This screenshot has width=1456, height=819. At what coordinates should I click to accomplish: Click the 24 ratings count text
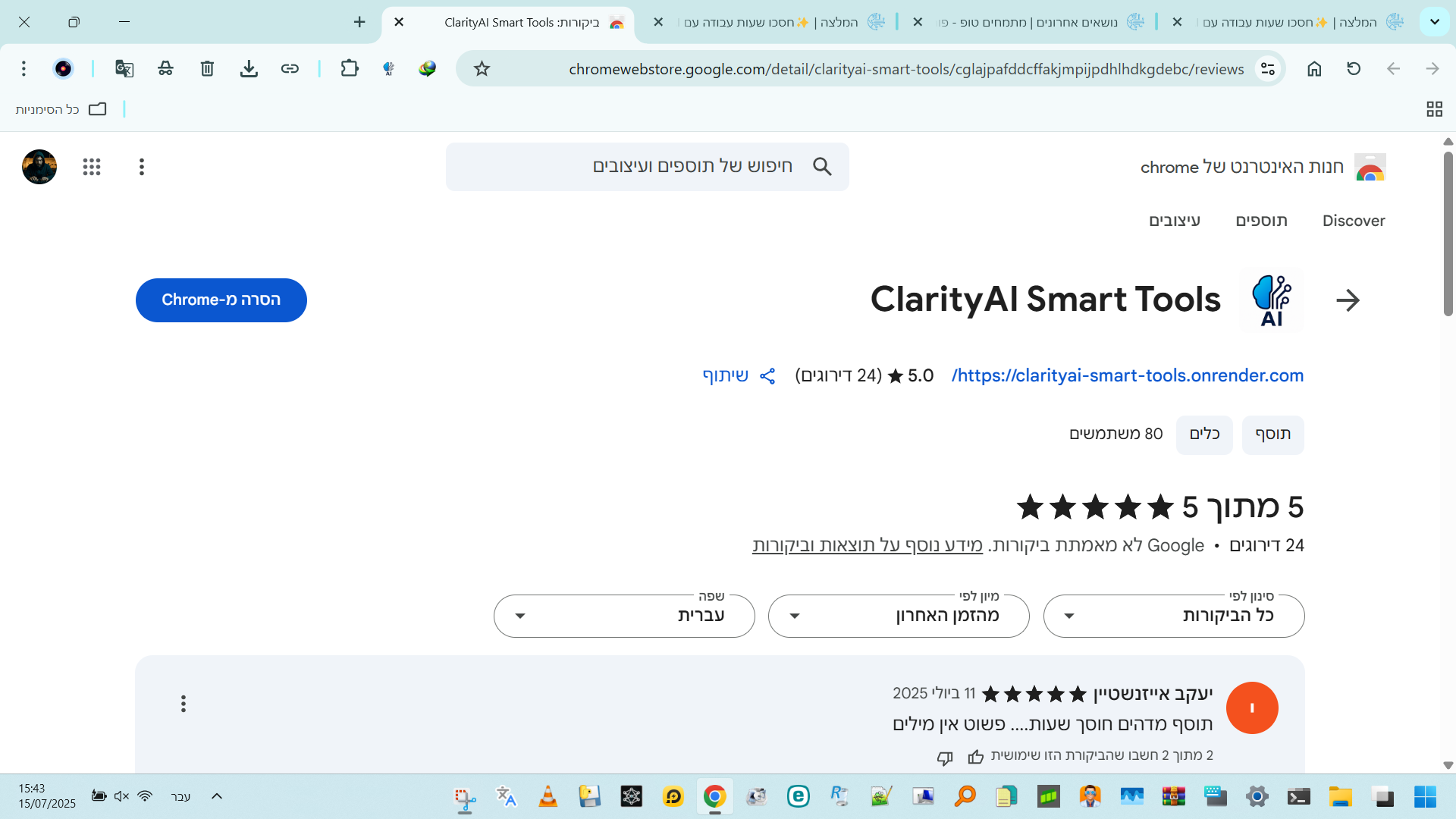pos(838,375)
